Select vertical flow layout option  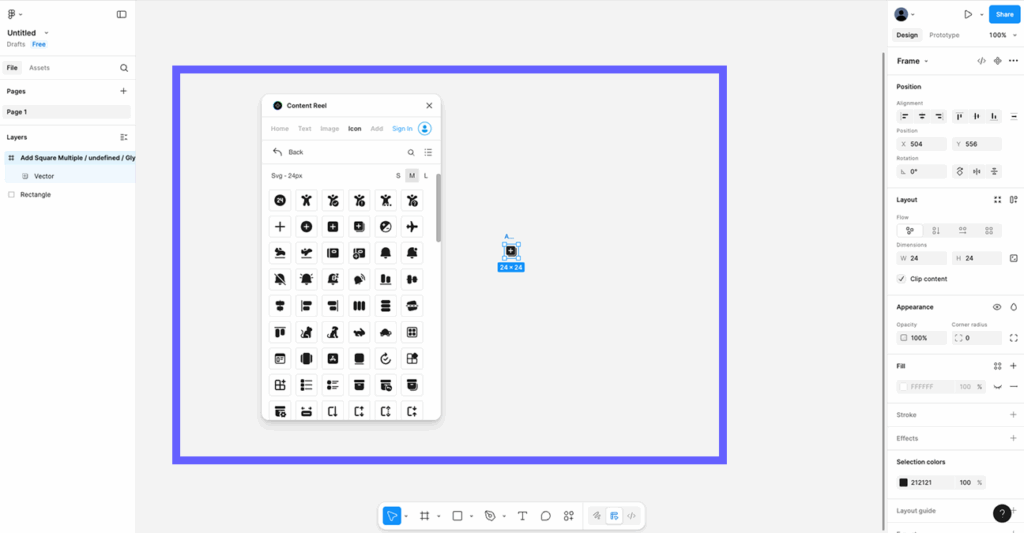936,231
